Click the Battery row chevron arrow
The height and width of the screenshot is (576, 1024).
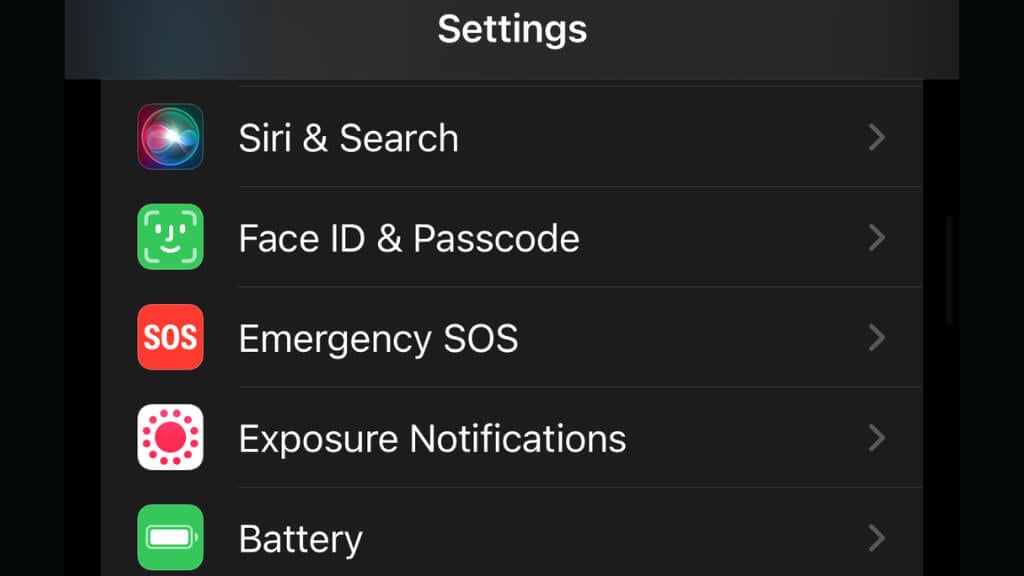876,538
